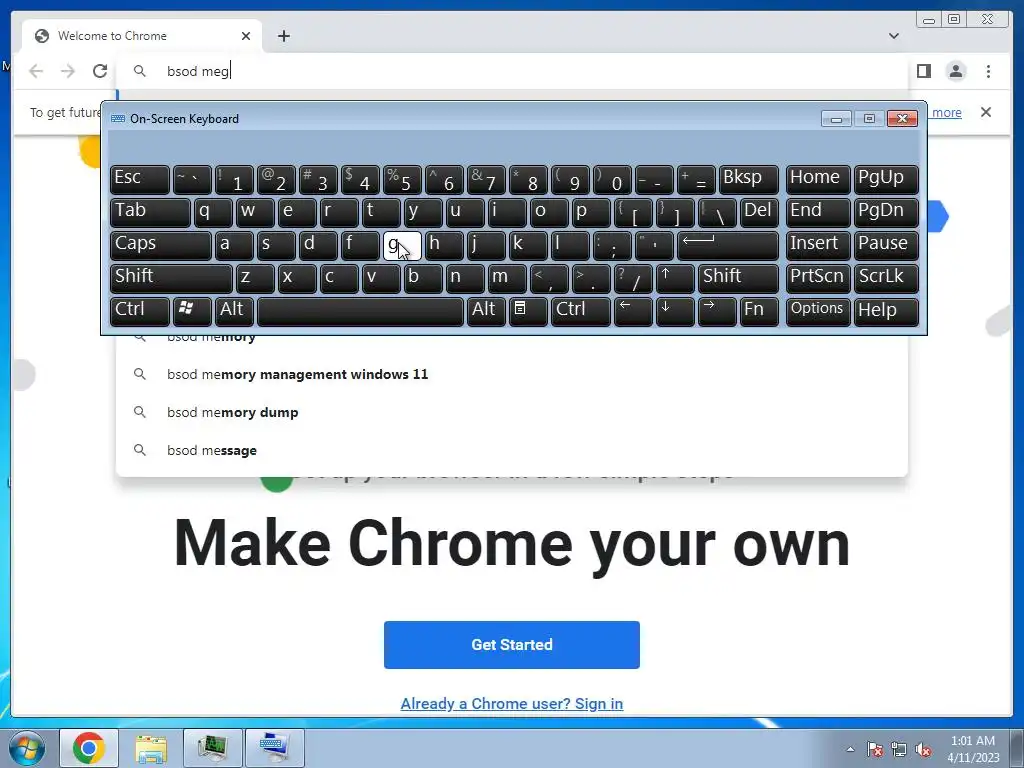Click the On-Screen Keyboard taskbar icon
Screen dimensions: 1024x768
pyautogui.click(x=274, y=748)
